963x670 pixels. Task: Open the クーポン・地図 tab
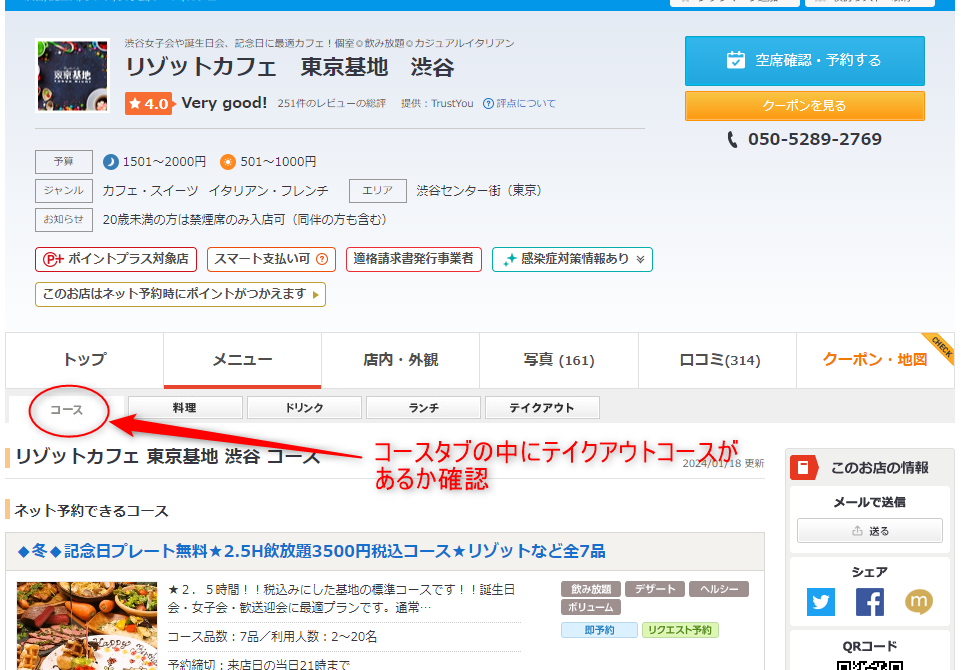tap(874, 360)
